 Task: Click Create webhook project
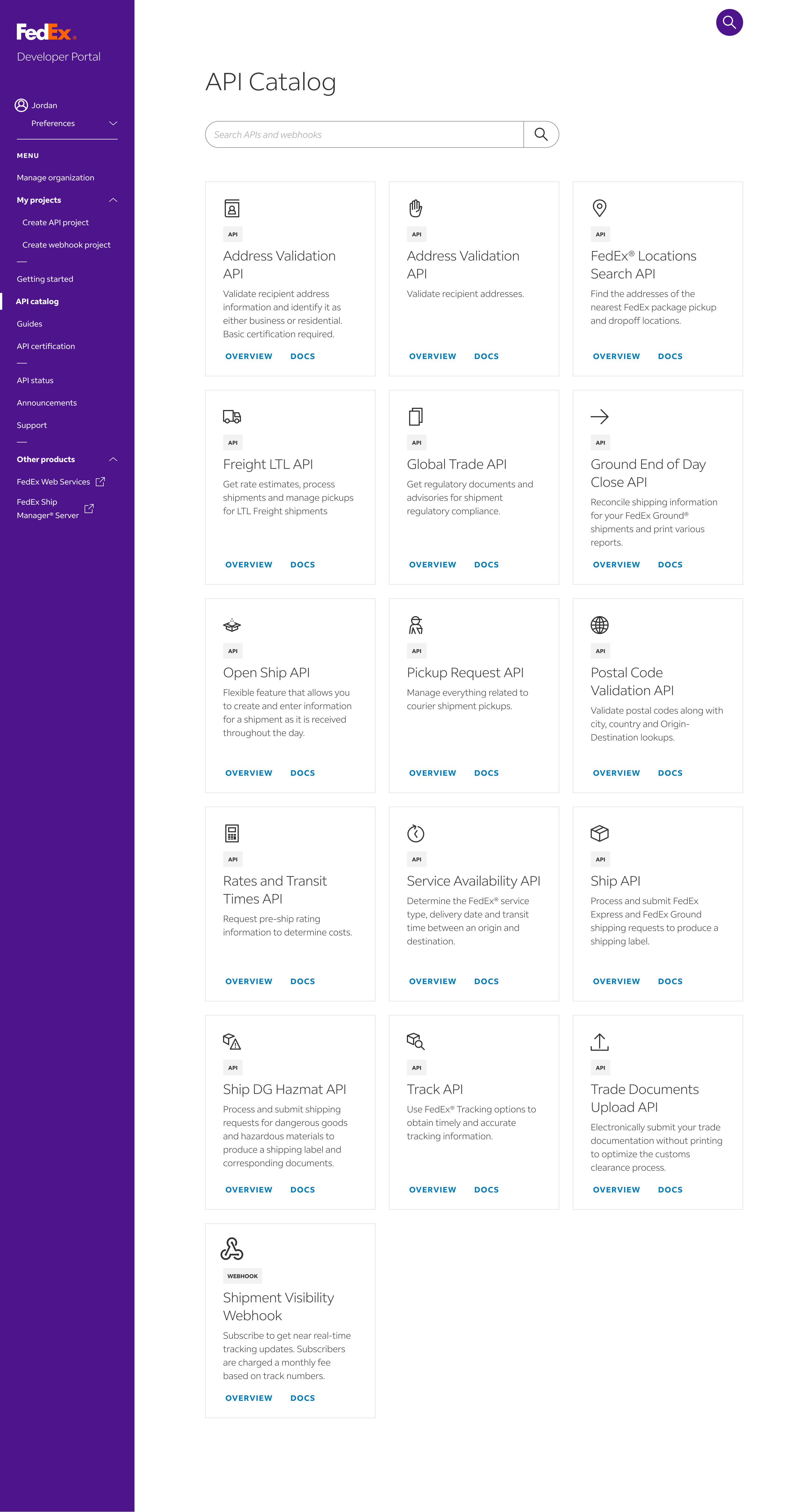[66, 245]
